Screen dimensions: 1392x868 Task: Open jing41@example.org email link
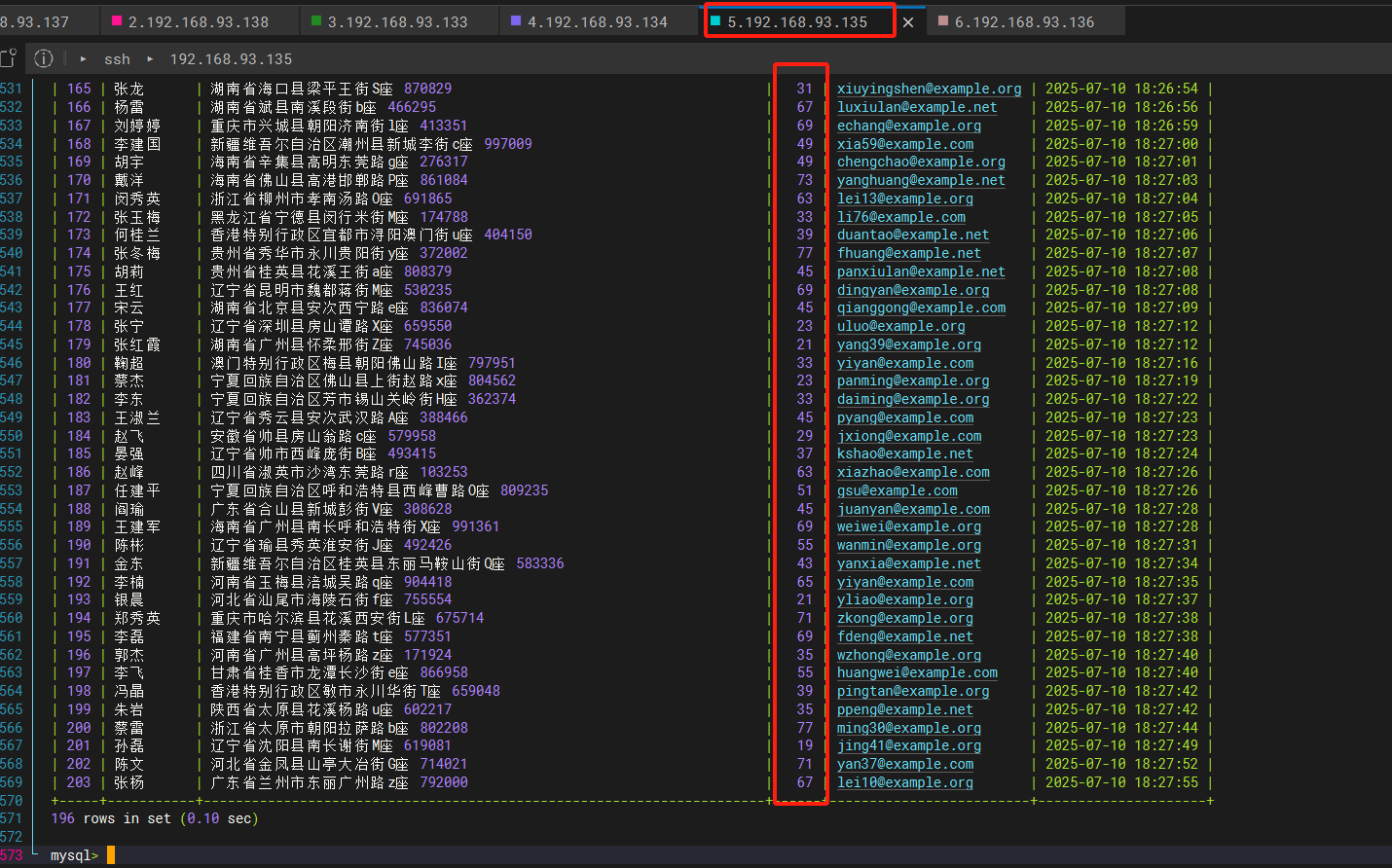pyautogui.click(x=909, y=745)
